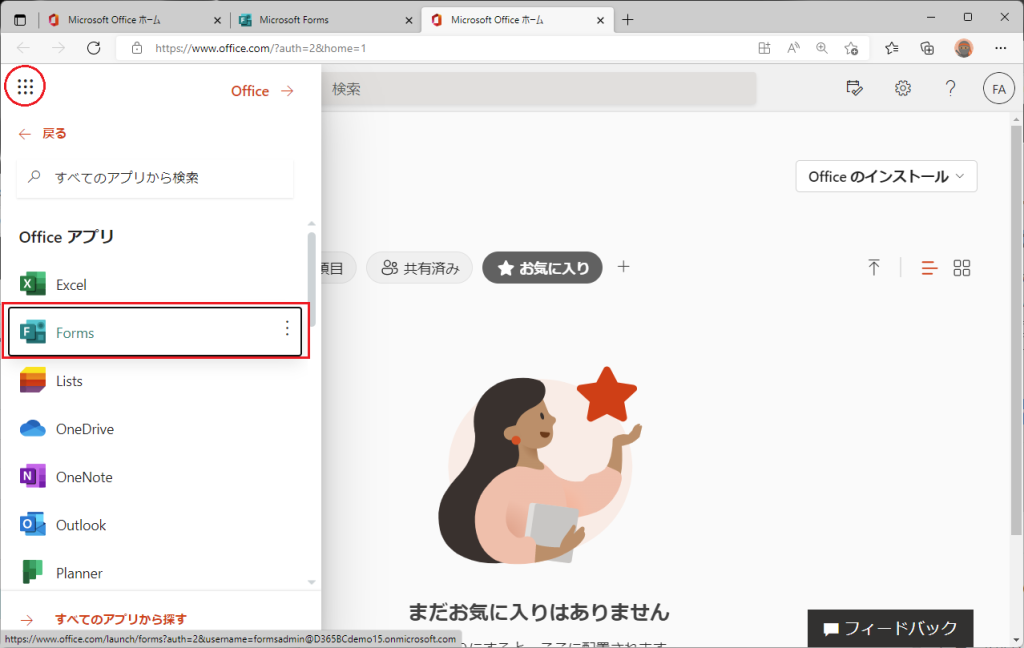The width and height of the screenshot is (1024, 648).
Task: Click the browser back arrow
Action: tap(24, 48)
